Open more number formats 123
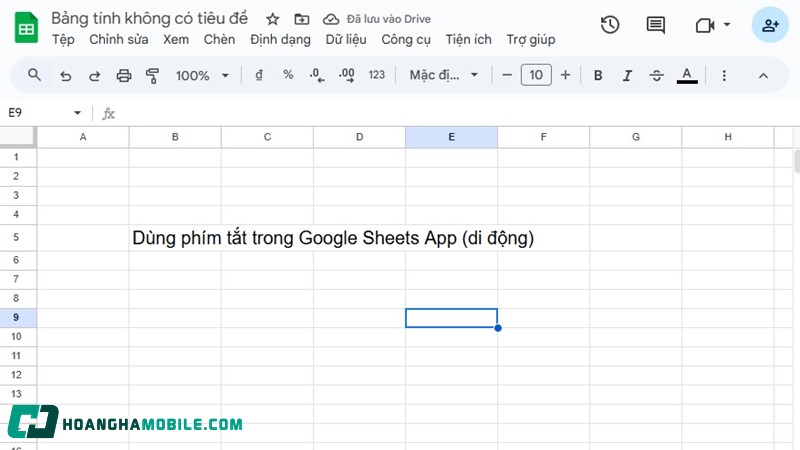The width and height of the screenshot is (800, 450). click(x=377, y=75)
